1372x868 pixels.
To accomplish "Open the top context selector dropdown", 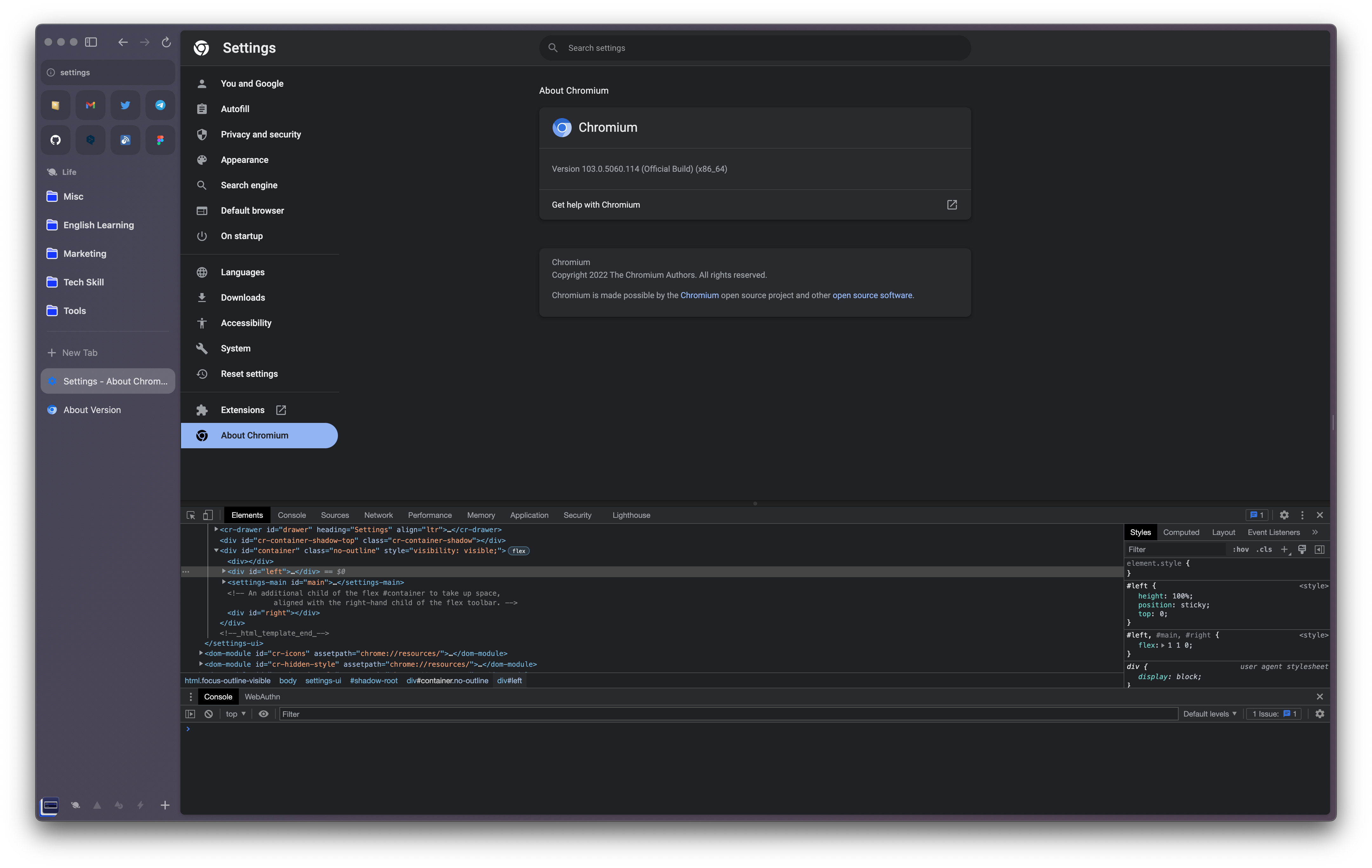I will pos(235,714).
